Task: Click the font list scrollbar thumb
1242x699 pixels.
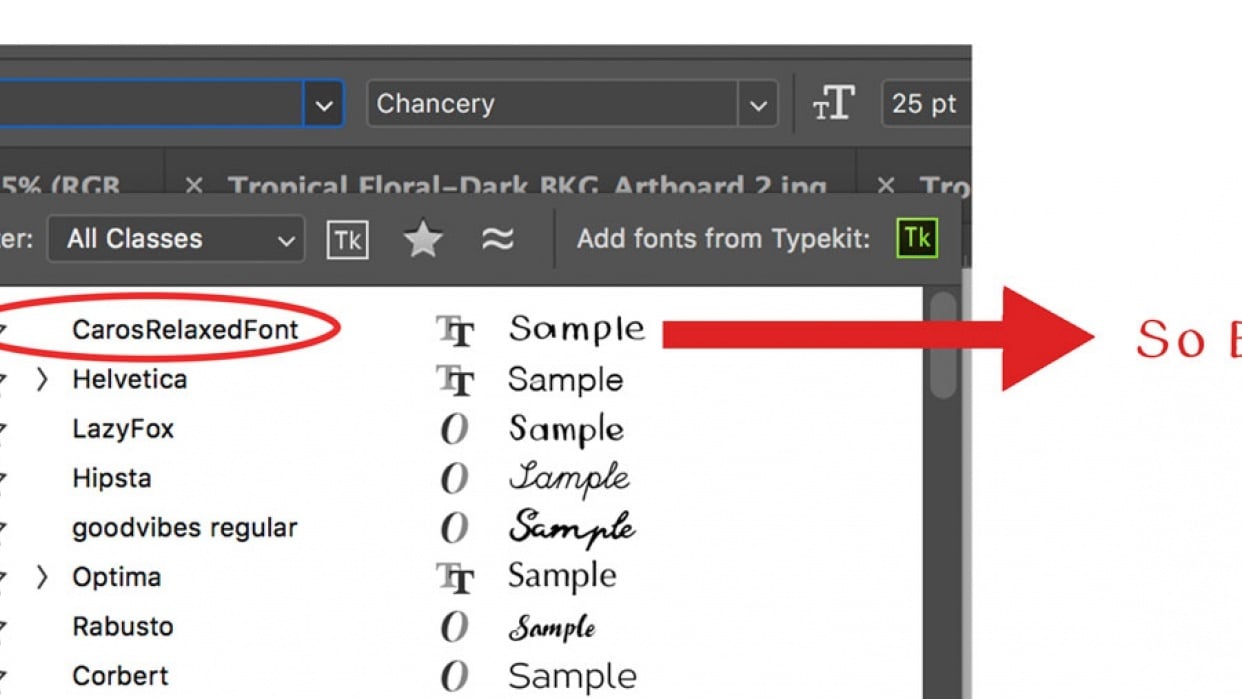Action: coord(942,345)
